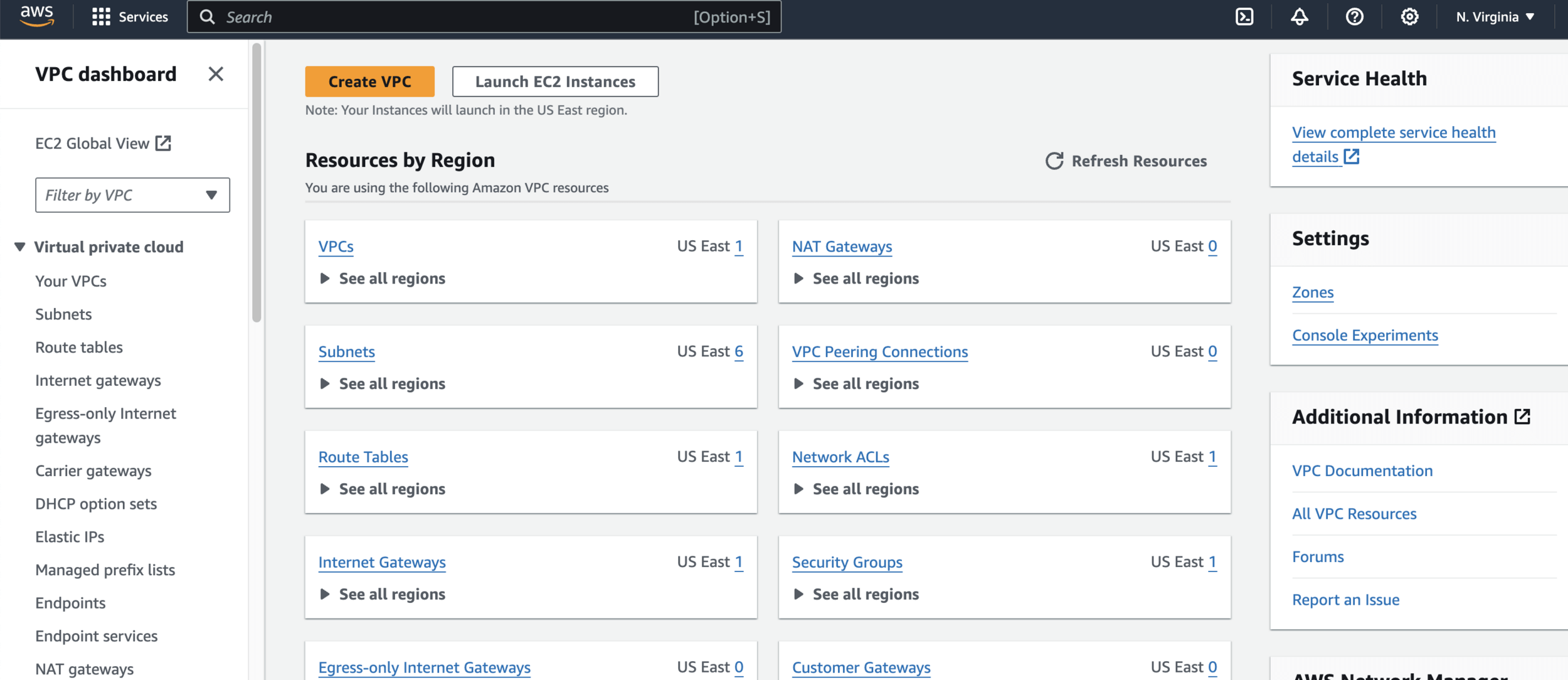Open the settings gear icon
Image resolution: width=1568 pixels, height=680 pixels.
pos(1409,17)
